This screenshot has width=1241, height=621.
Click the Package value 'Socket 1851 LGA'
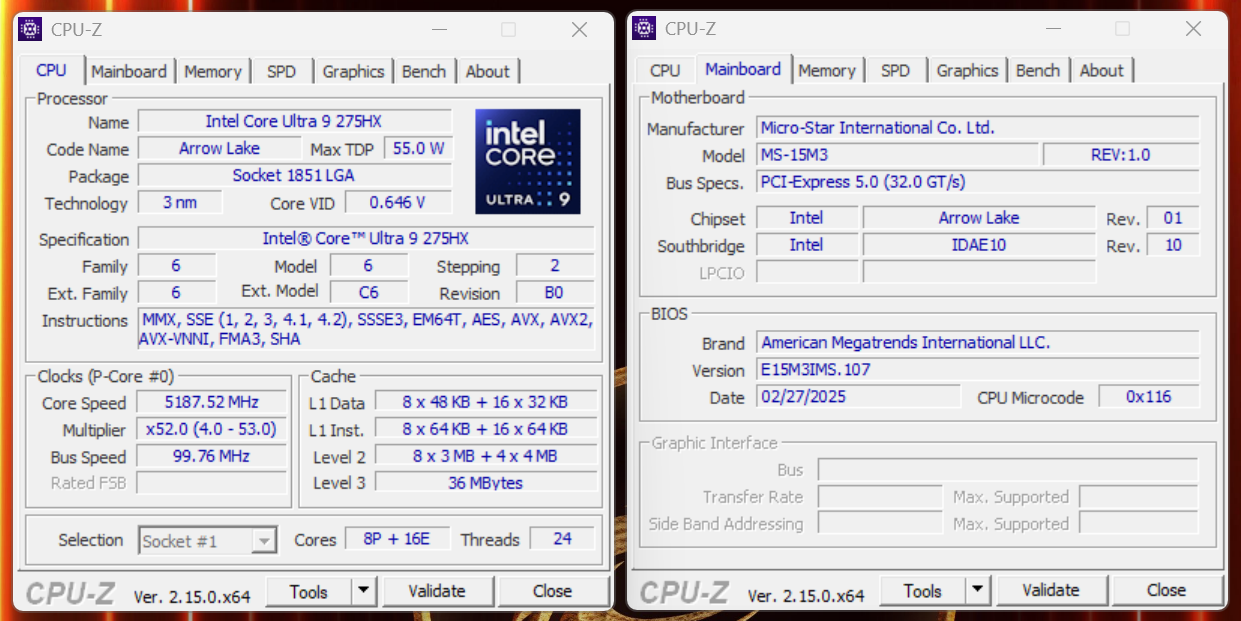294,175
